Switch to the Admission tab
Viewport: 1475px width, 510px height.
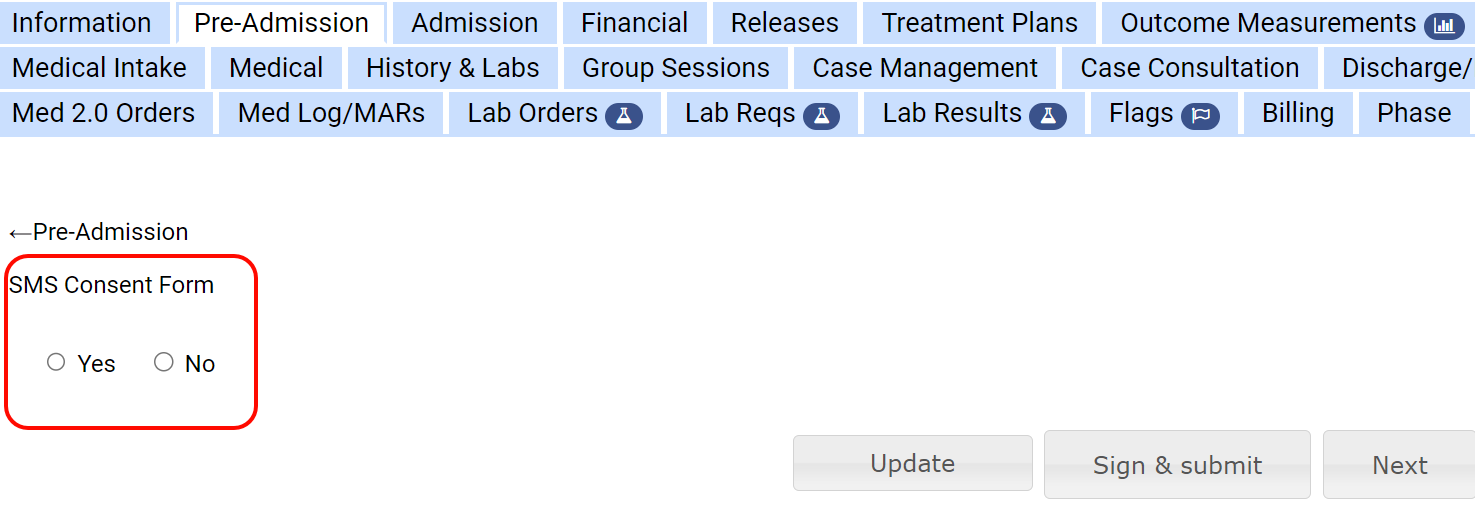pos(475,23)
